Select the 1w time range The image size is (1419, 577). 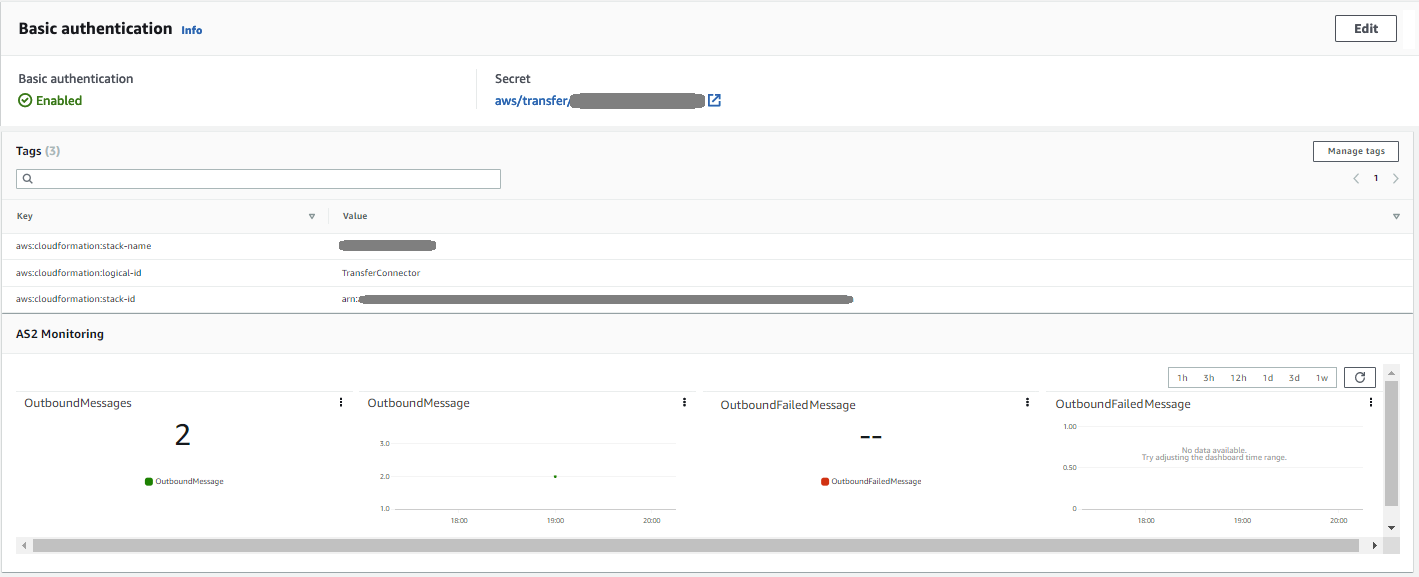click(x=1322, y=378)
